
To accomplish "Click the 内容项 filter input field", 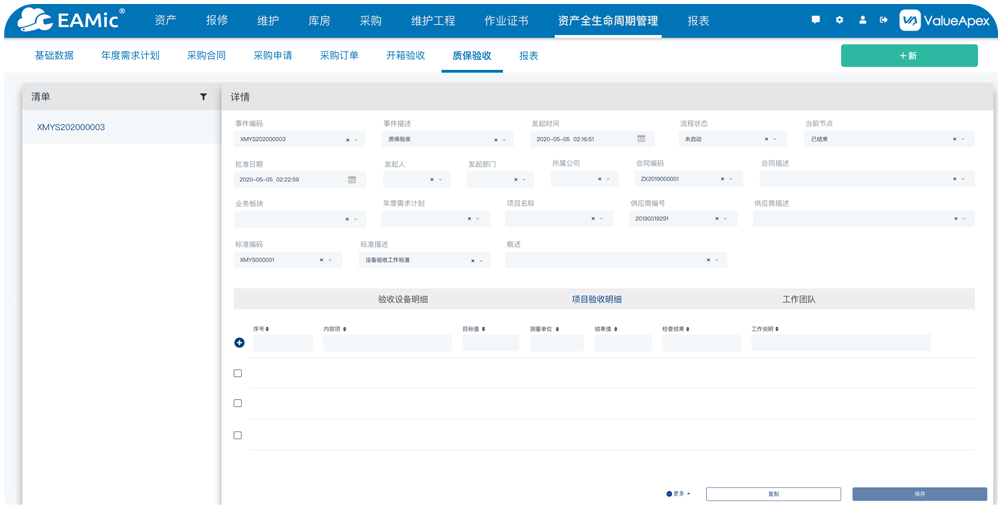I will click(387, 343).
